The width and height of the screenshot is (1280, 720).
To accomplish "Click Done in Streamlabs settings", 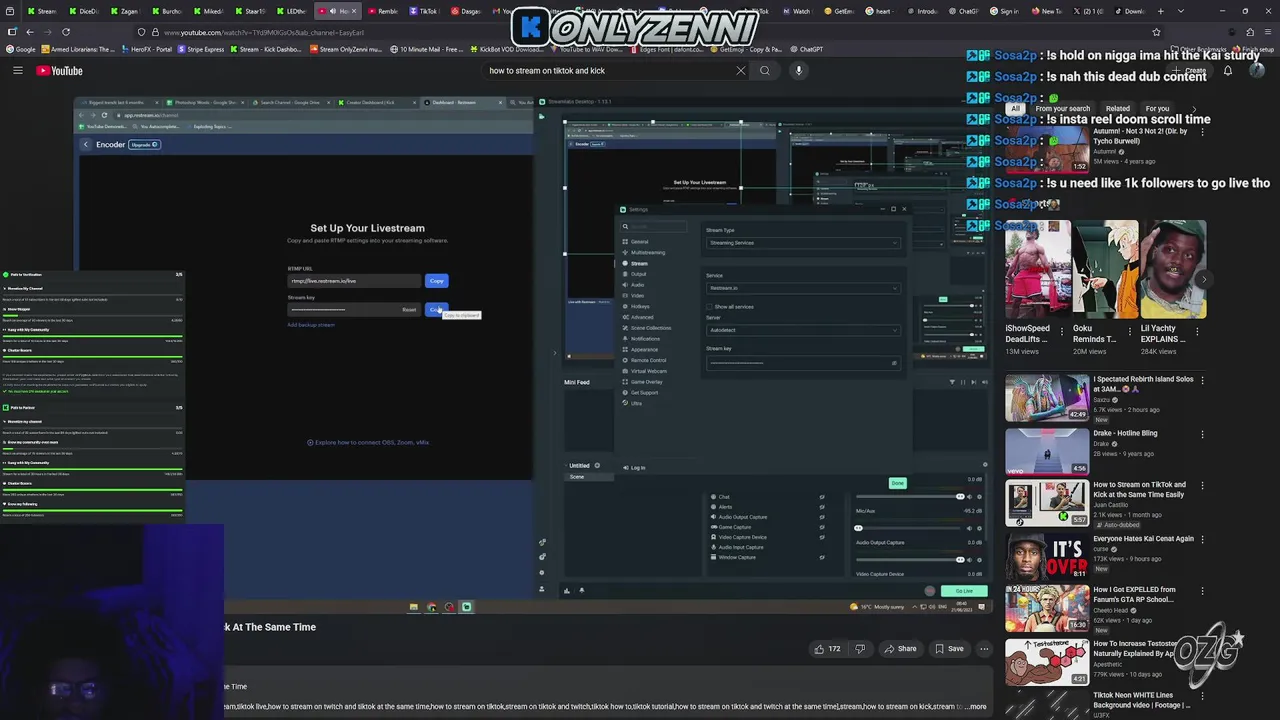I will [897, 483].
